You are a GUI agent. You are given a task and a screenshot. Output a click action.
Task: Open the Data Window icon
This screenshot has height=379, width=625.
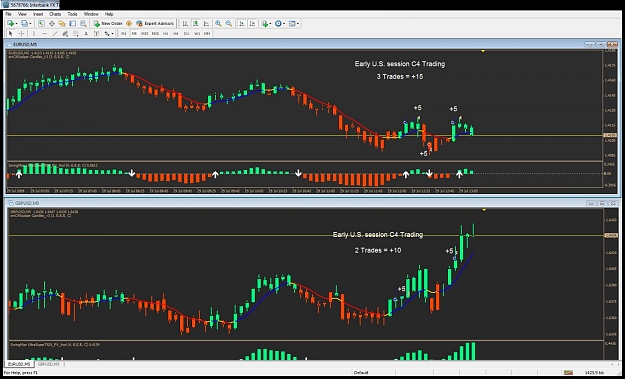point(52,24)
